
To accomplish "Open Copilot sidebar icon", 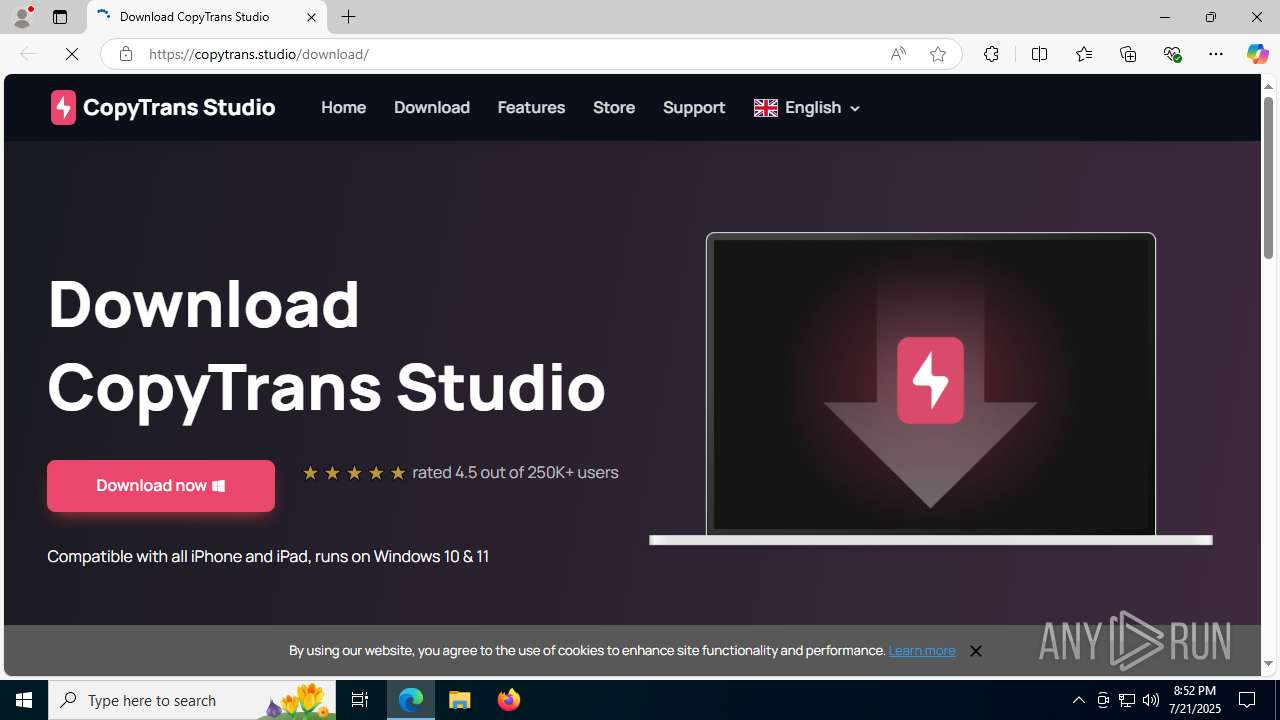I will tap(1257, 54).
